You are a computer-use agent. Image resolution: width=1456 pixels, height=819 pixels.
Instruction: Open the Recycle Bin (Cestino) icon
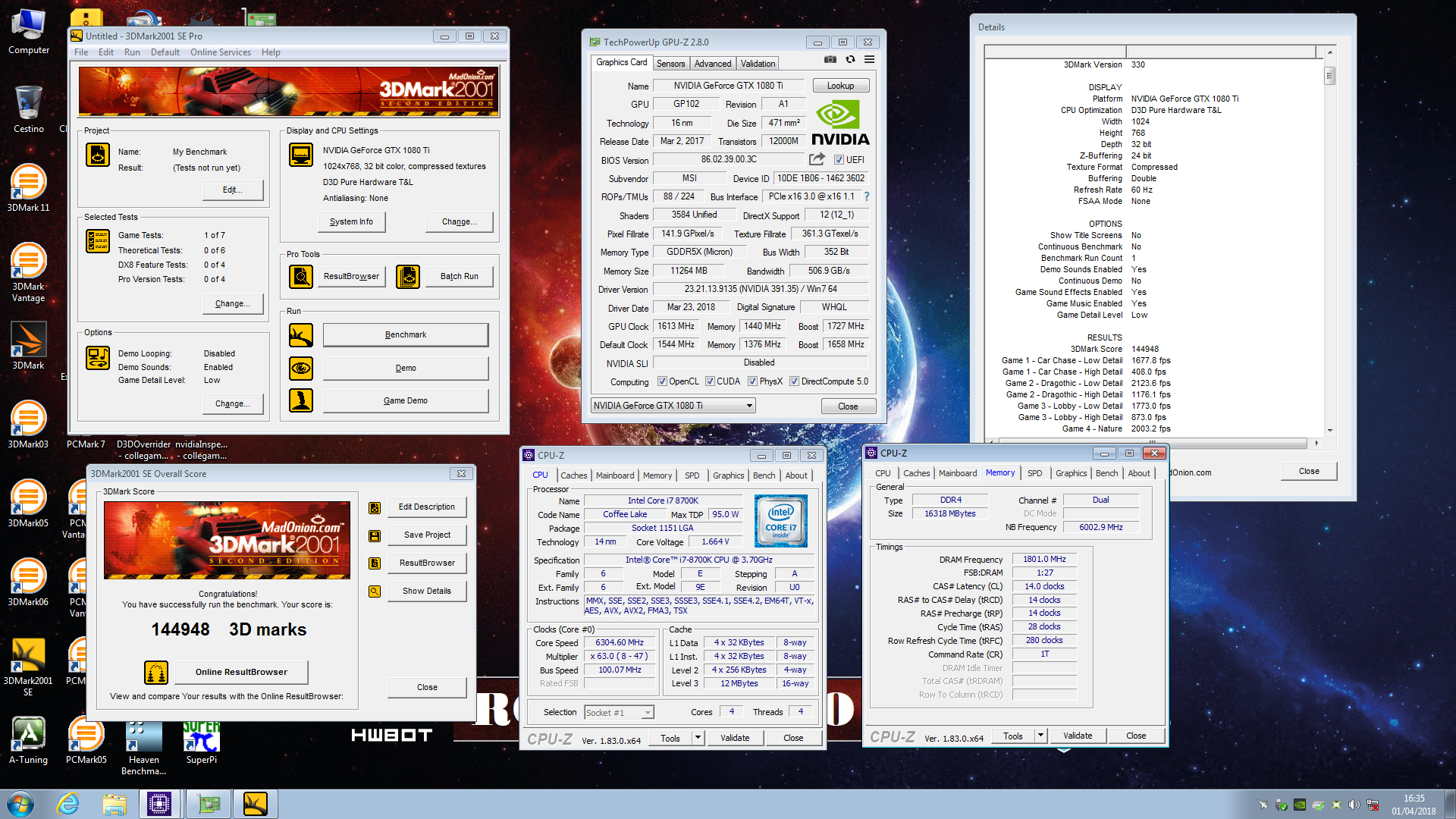click(29, 109)
